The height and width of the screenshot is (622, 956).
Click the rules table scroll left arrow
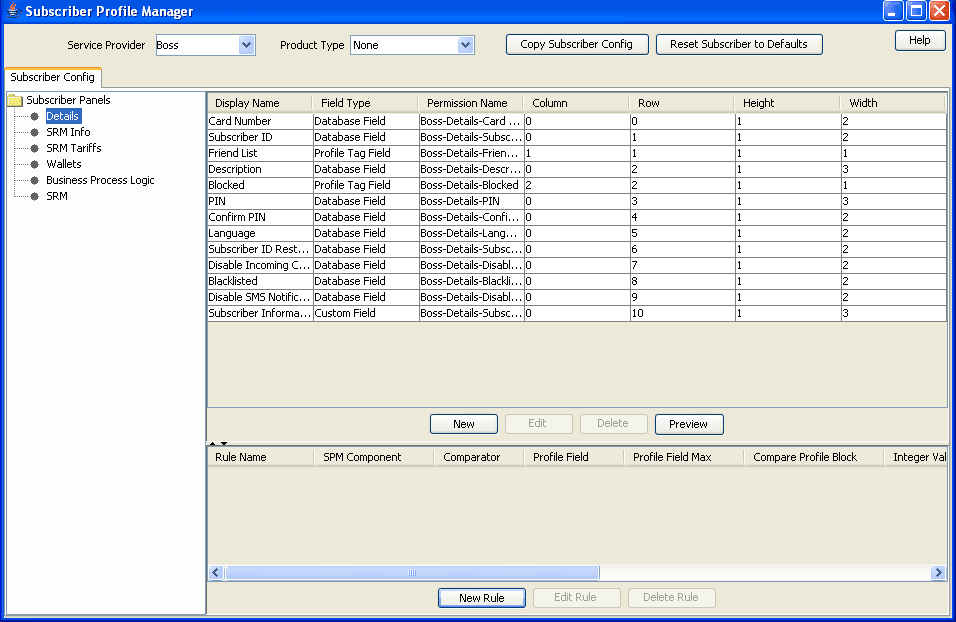pos(216,573)
